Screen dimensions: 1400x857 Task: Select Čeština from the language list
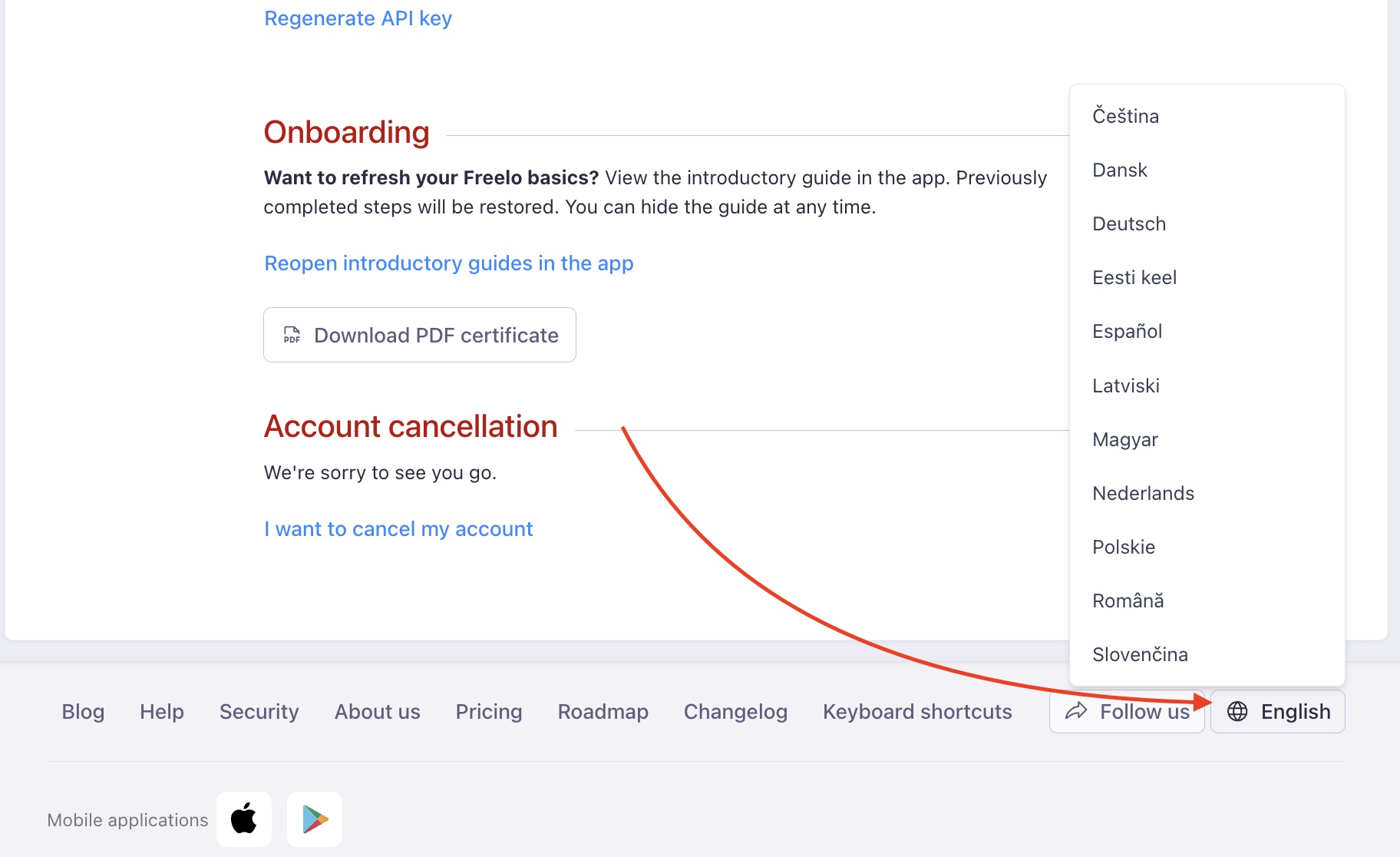pos(1126,116)
